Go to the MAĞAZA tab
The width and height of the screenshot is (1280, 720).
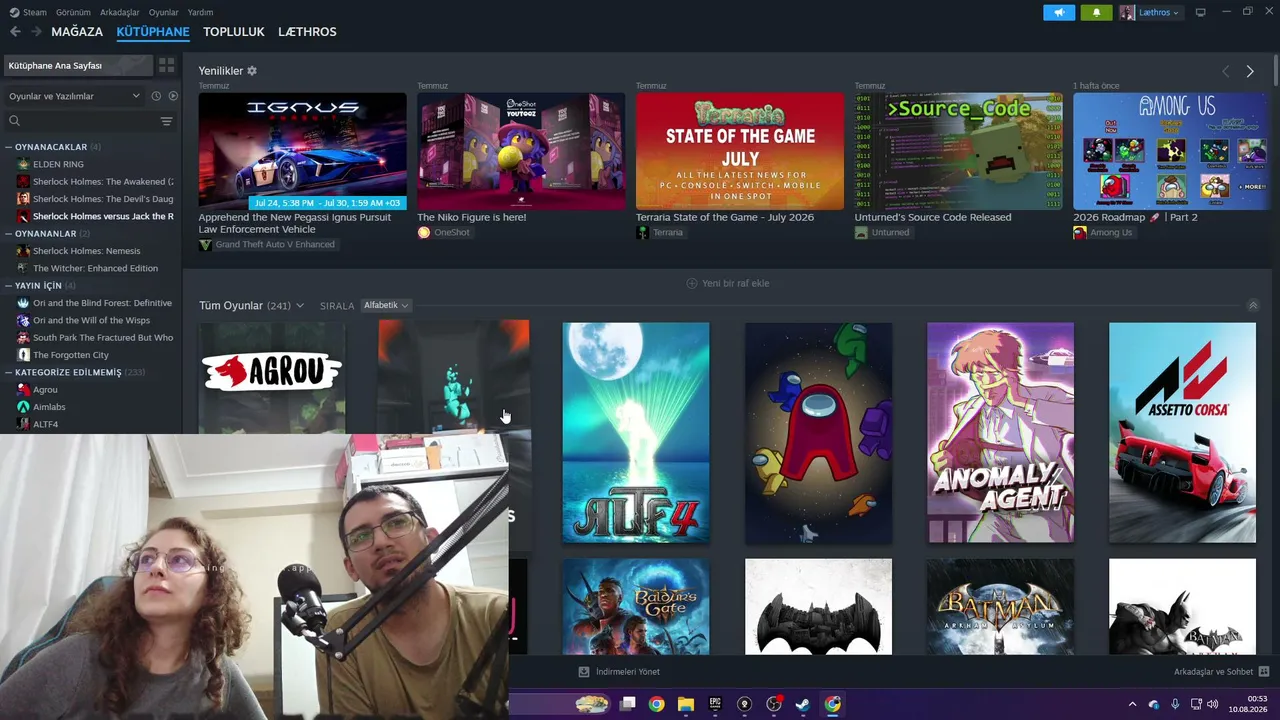pyautogui.click(x=77, y=32)
